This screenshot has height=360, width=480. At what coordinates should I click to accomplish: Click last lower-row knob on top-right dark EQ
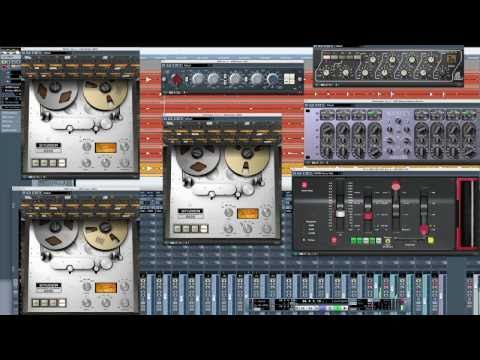[x=423, y=73]
